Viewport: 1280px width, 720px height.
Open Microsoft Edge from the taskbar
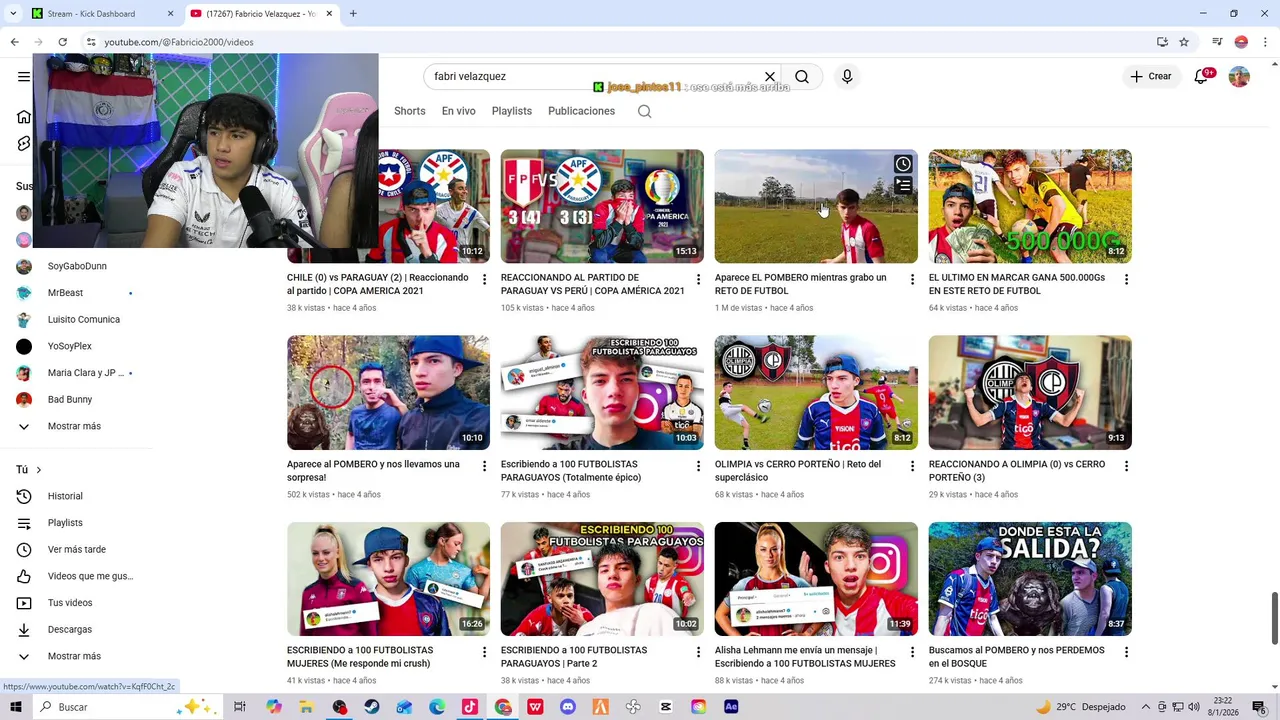(x=437, y=707)
